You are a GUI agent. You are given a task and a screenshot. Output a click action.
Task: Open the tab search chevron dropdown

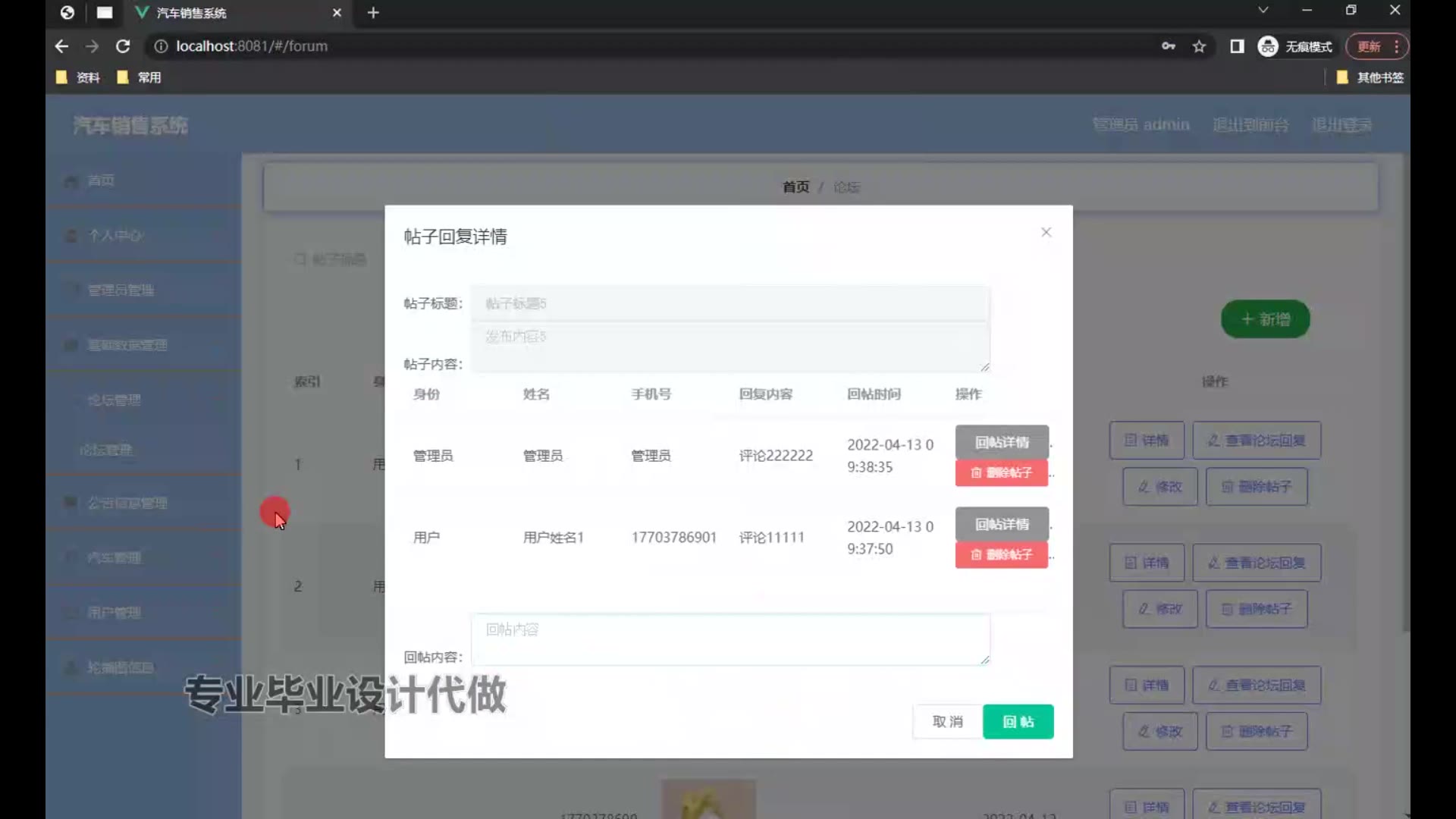click(1263, 10)
